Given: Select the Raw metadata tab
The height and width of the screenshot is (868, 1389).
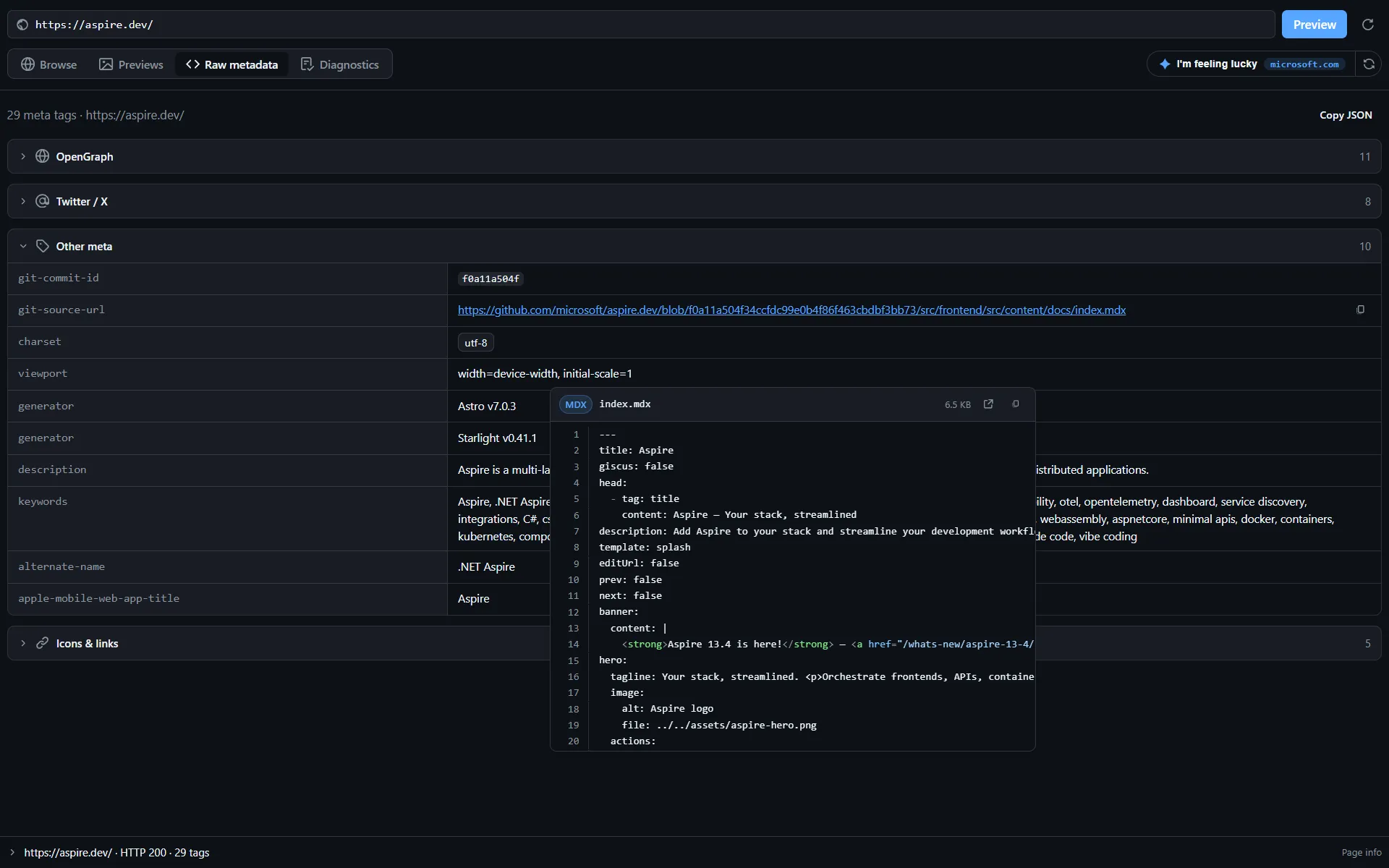Looking at the screenshot, I should click(x=231, y=64).
